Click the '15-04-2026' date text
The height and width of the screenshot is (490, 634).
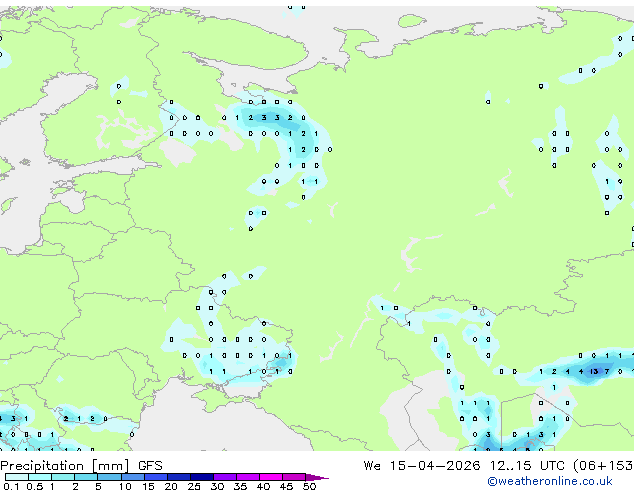tap(435, 465)
